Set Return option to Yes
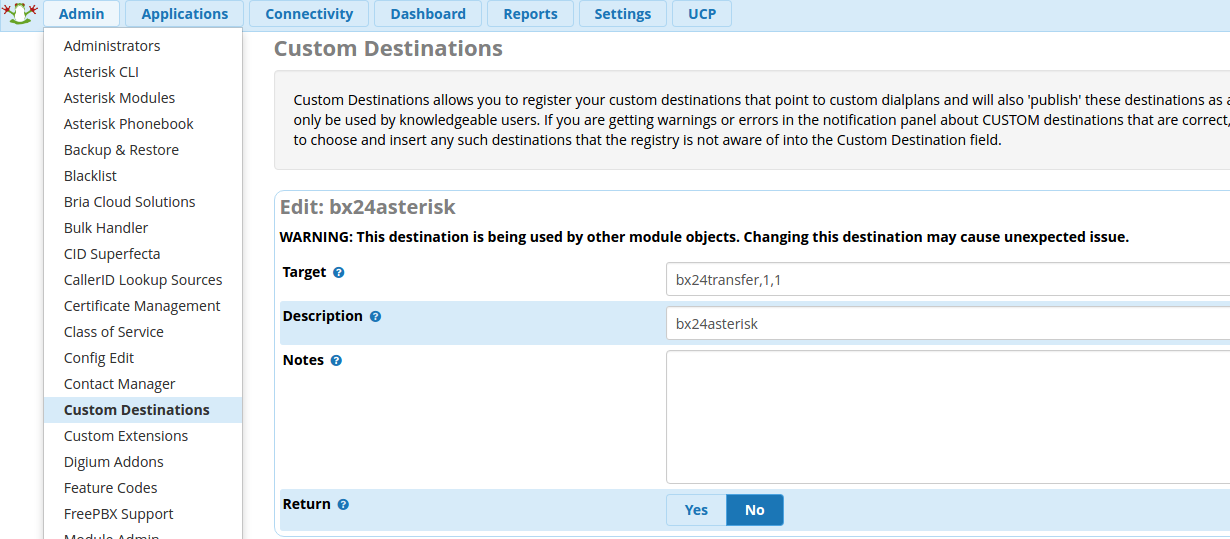This screenshot has height=539, width=1230. pyautogui.click(x=696, y=510)
